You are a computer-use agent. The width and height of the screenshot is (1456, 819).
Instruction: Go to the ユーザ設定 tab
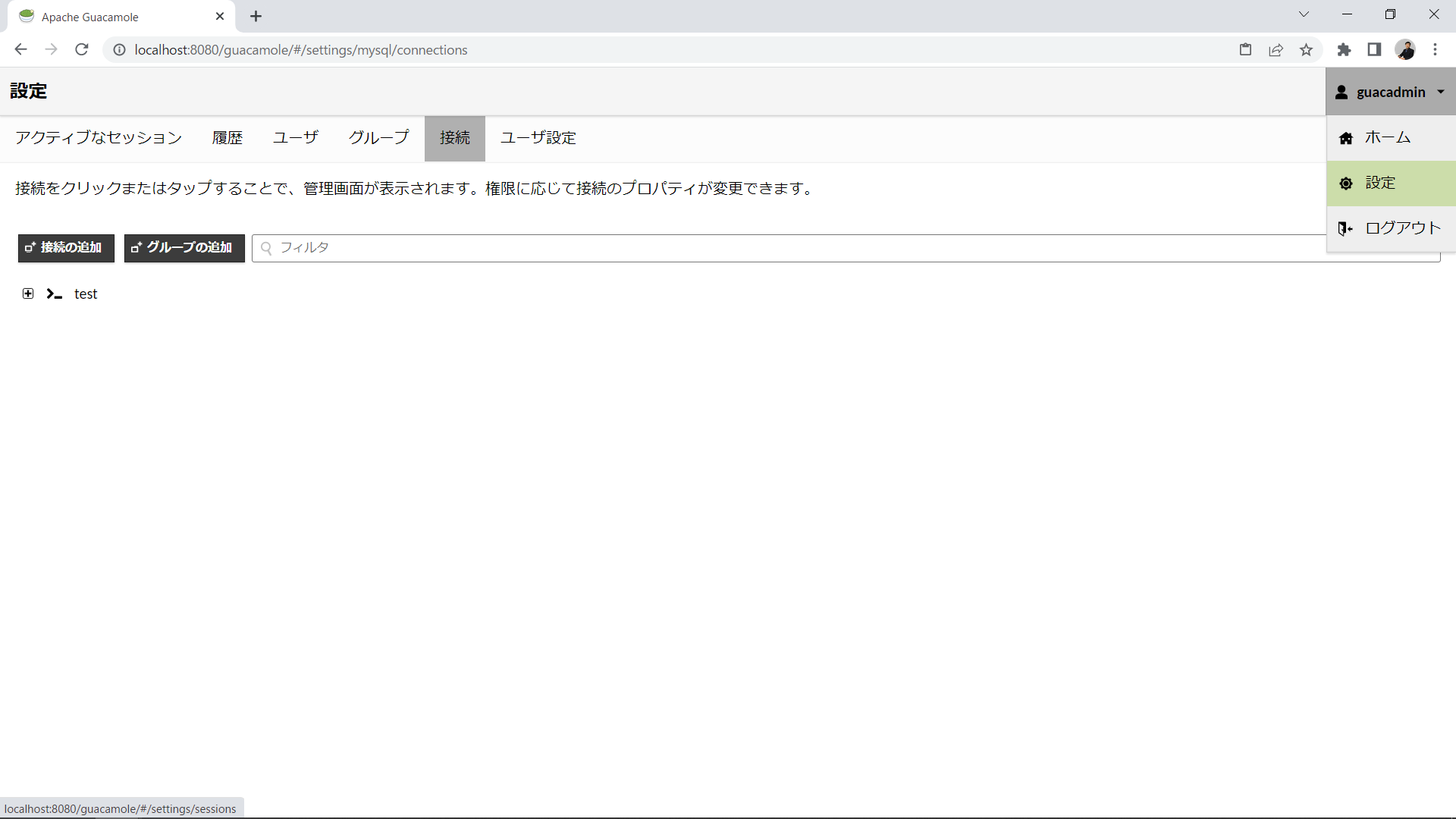click(x=538, y=138)
